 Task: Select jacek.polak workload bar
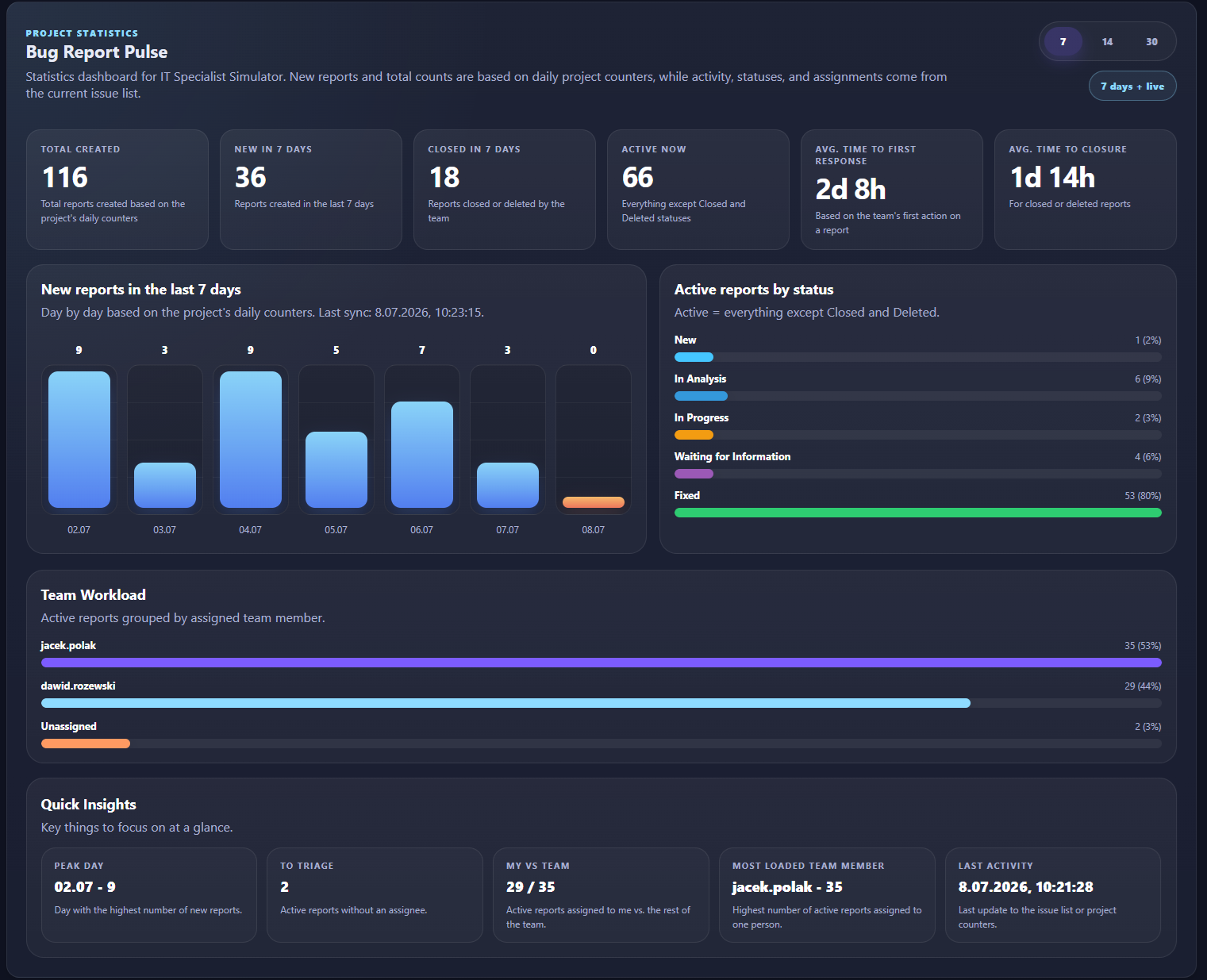click(x=602, y=663)
